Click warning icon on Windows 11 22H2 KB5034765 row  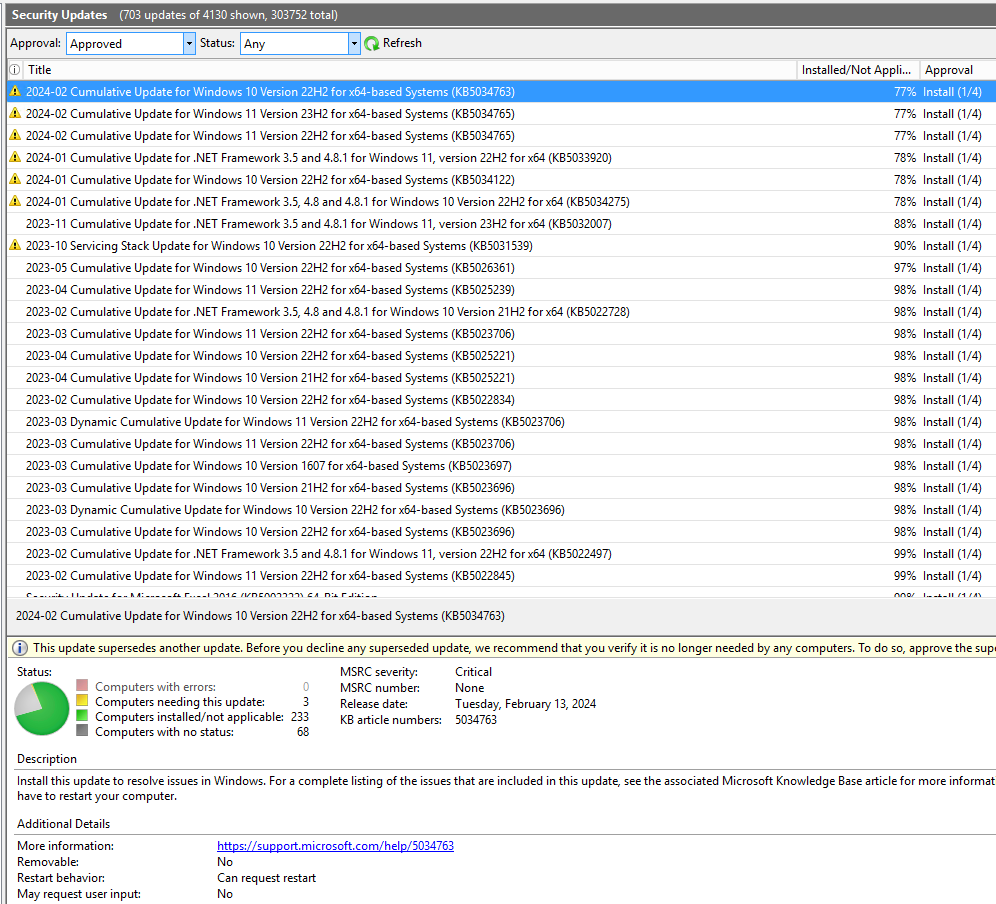click(x=15, y=135)
